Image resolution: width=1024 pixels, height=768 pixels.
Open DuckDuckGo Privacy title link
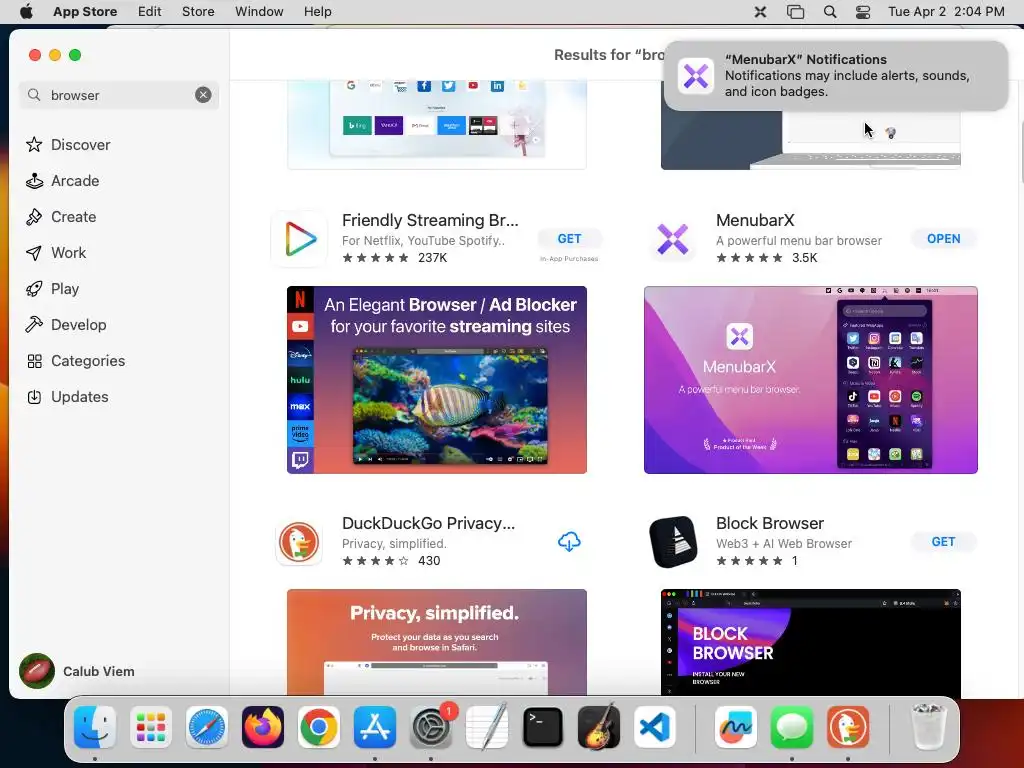428,523
